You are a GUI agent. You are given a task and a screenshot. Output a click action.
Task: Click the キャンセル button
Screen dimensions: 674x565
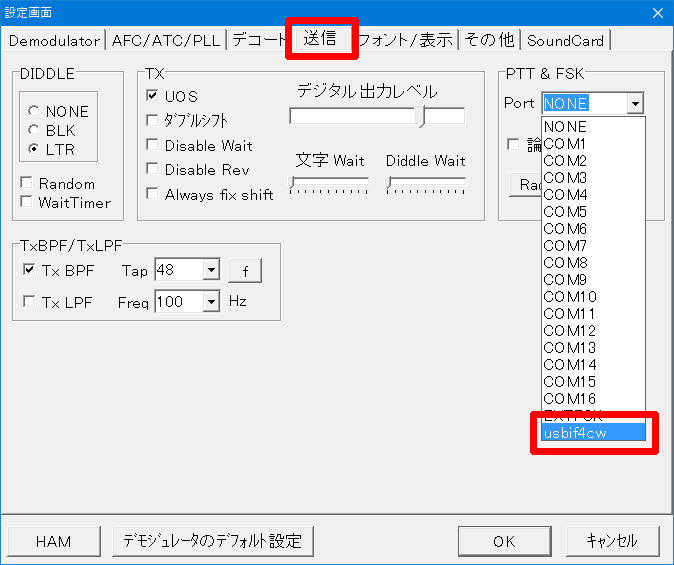tap(612, 541)
